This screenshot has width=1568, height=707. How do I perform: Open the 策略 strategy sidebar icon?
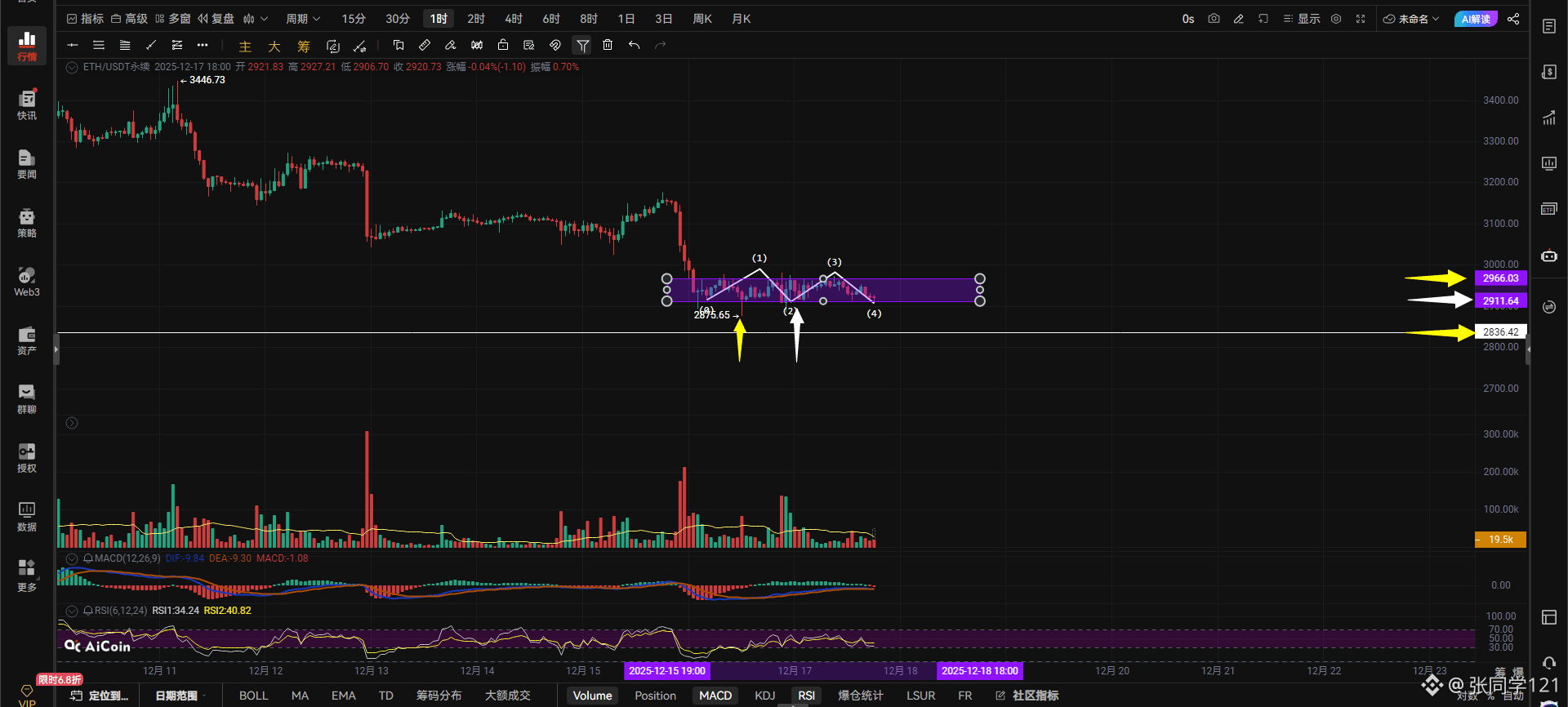point(27,222)
